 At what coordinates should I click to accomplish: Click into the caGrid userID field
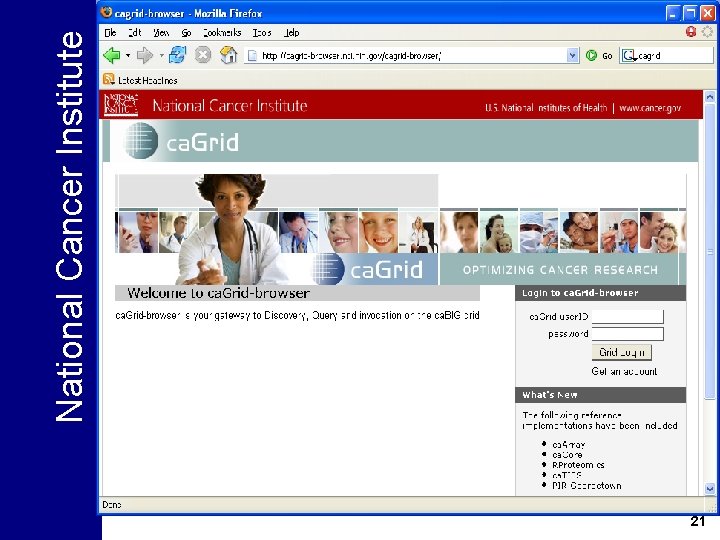(628, 316)
